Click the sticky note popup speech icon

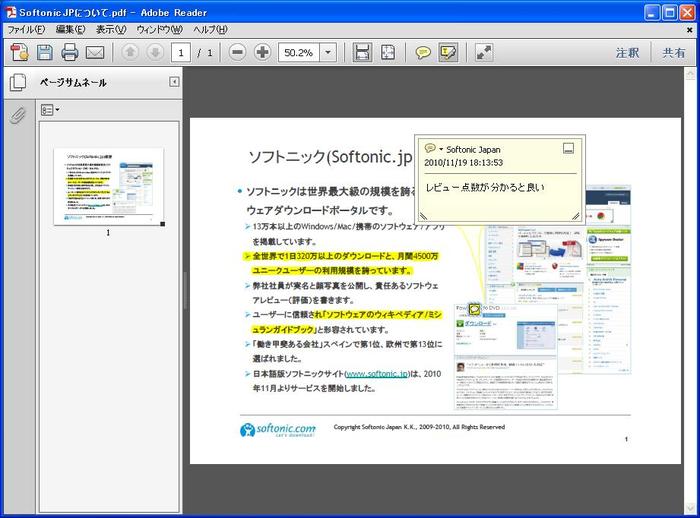coord(430,148)
